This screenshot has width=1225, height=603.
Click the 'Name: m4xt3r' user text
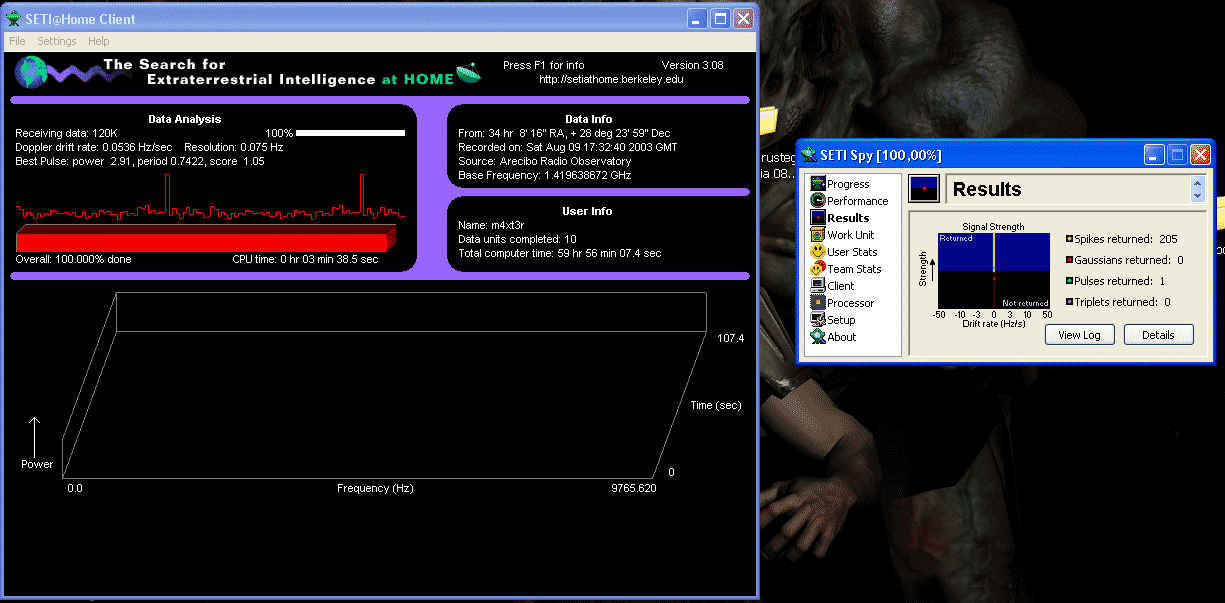click(x=490, y=227)
